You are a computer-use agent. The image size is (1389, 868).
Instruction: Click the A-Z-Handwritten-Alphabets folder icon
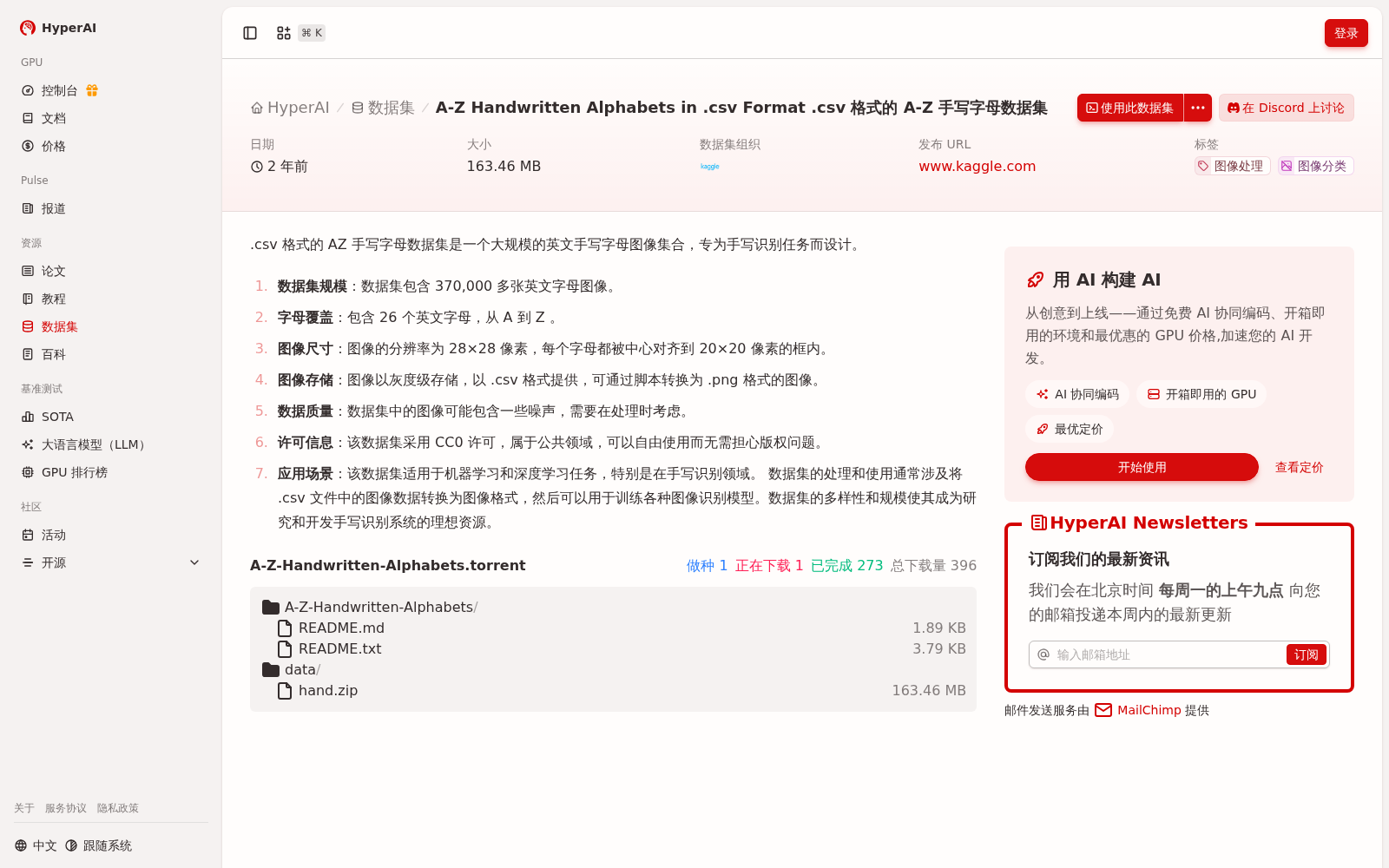(271, 608)
